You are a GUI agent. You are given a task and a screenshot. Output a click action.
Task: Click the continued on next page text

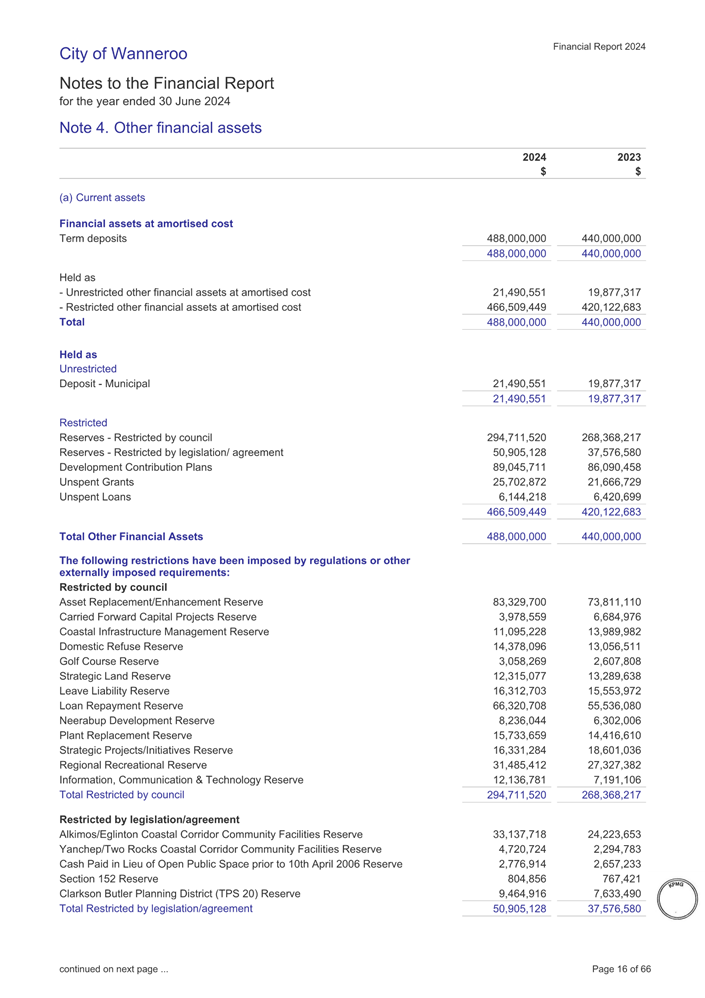click(x=114, y=969)
